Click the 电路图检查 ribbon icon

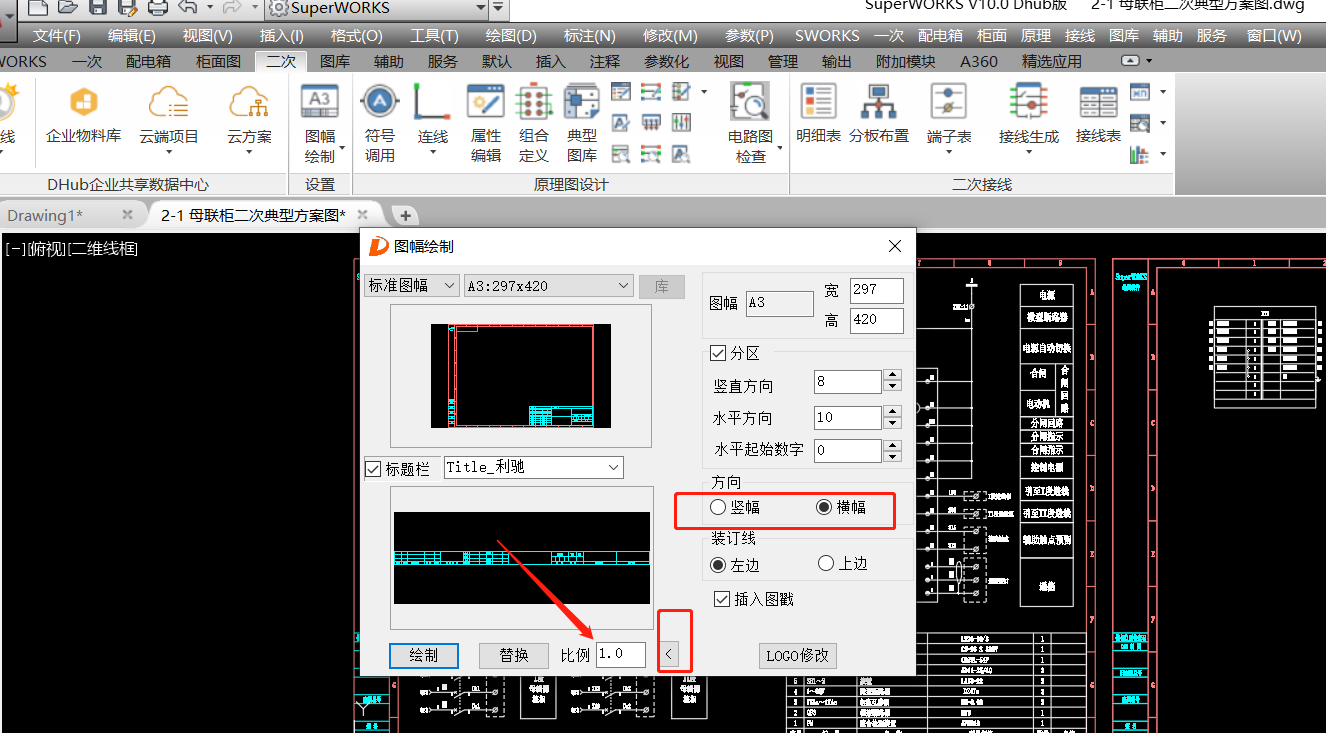(750, 123)
